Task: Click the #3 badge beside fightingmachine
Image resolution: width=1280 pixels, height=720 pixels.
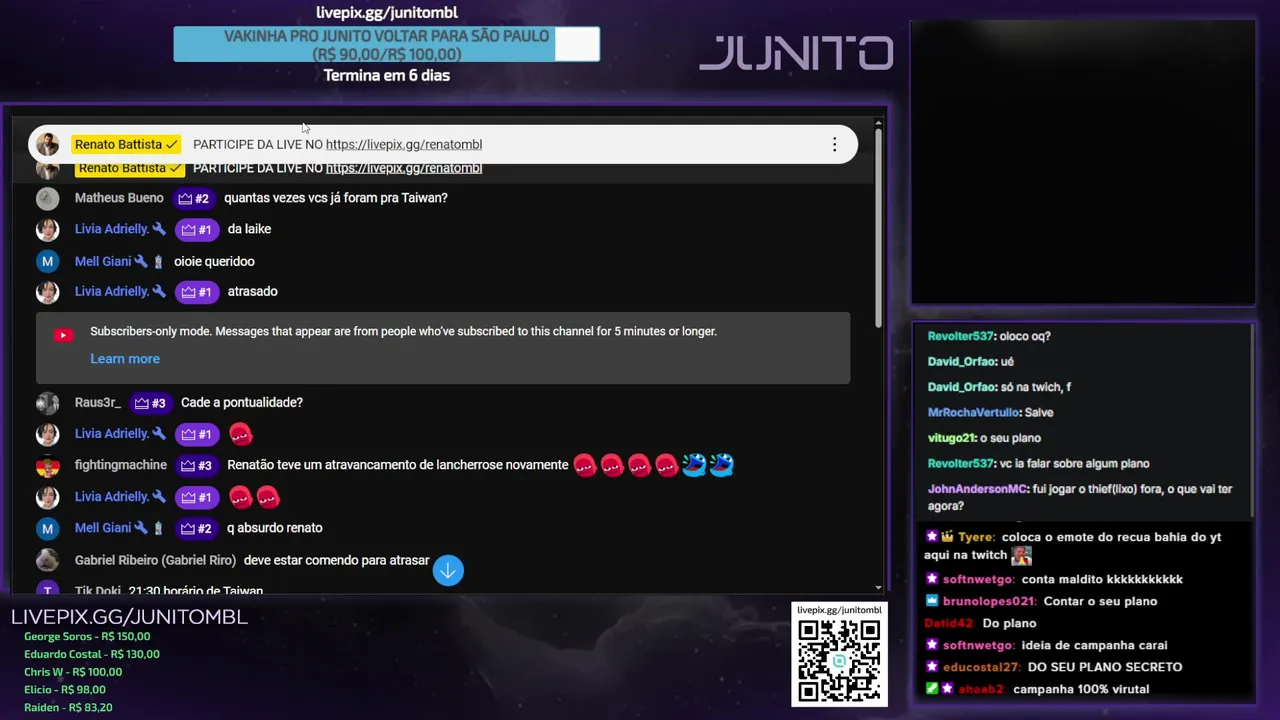Action: tap(196, 466)
